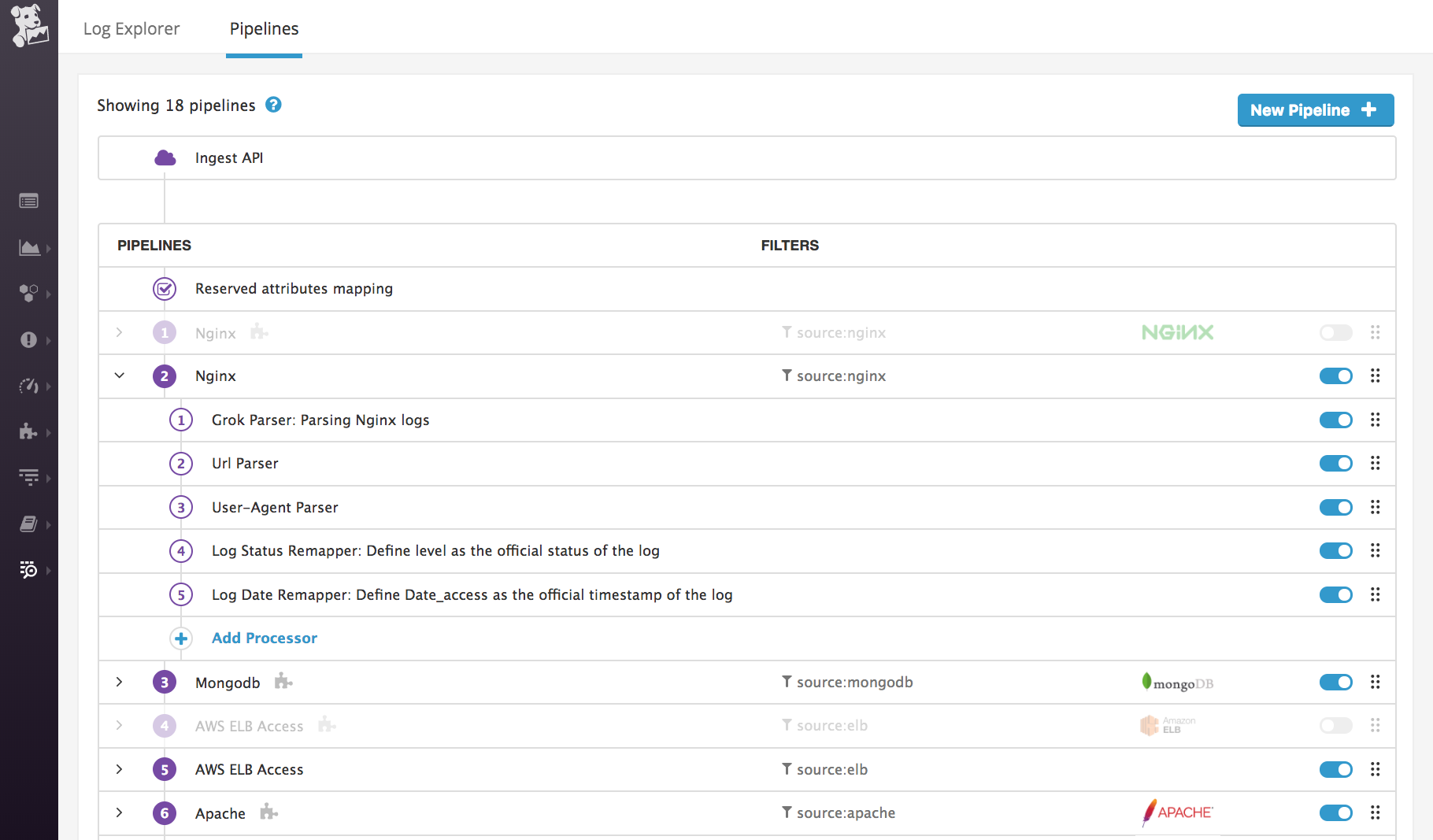The image size is (1433, 840).
Task: Open the Grok Parser processor row
Action: coord(320,420)
